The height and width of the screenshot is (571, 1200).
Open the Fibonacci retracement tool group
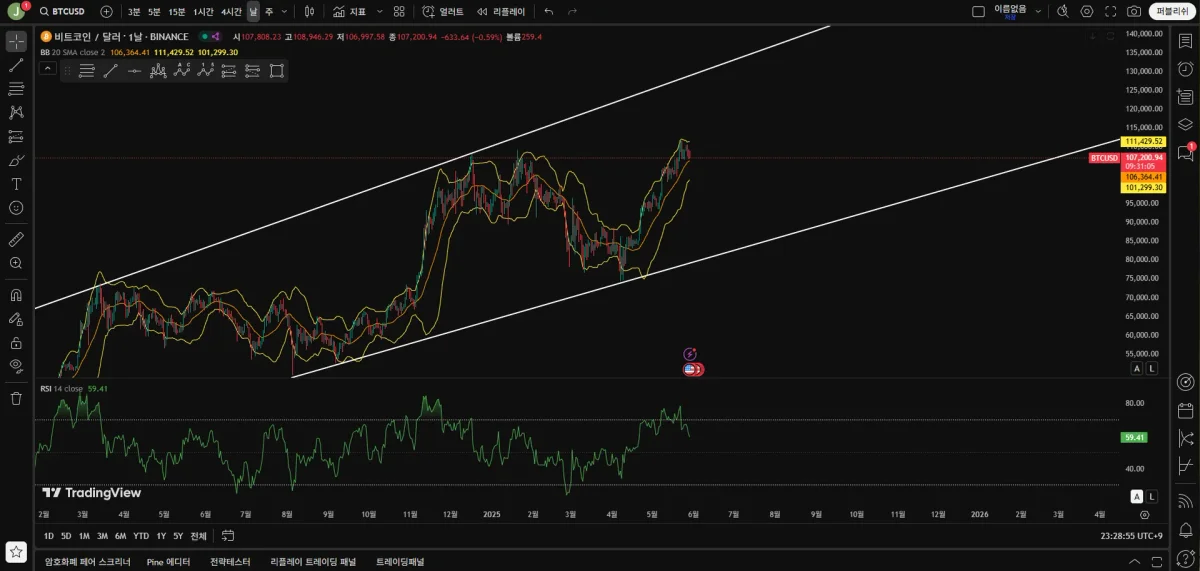click(x=16, y=89)
